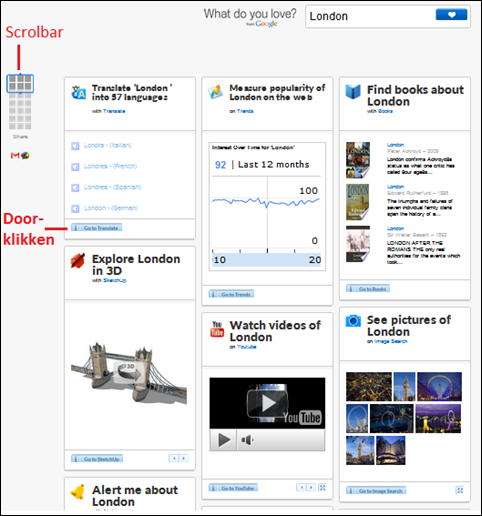482x516 pixels.
Task: Click the Books card icon
Action: 353,92
